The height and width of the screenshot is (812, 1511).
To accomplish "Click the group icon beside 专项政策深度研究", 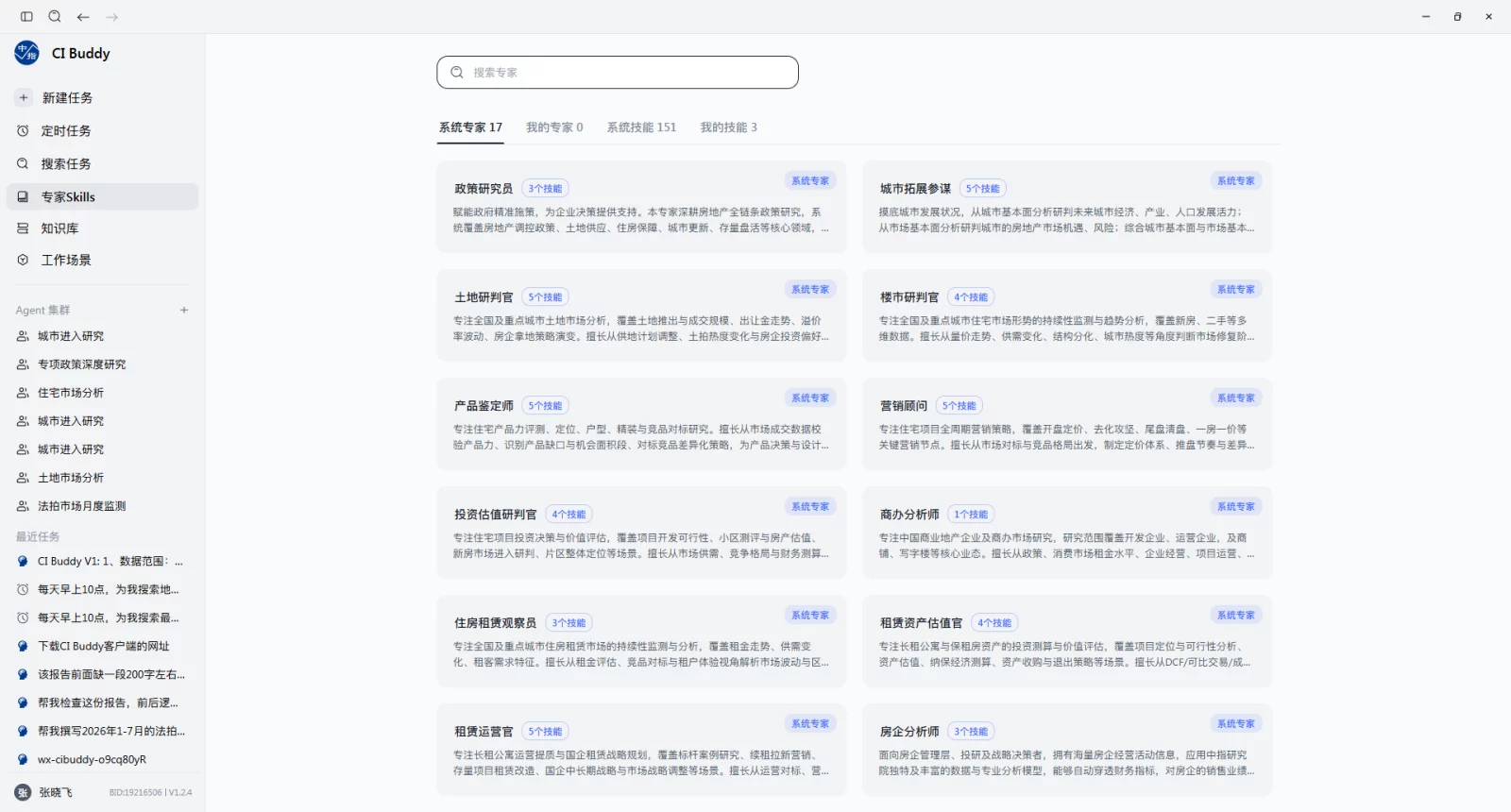I will [x=23, y=364].
